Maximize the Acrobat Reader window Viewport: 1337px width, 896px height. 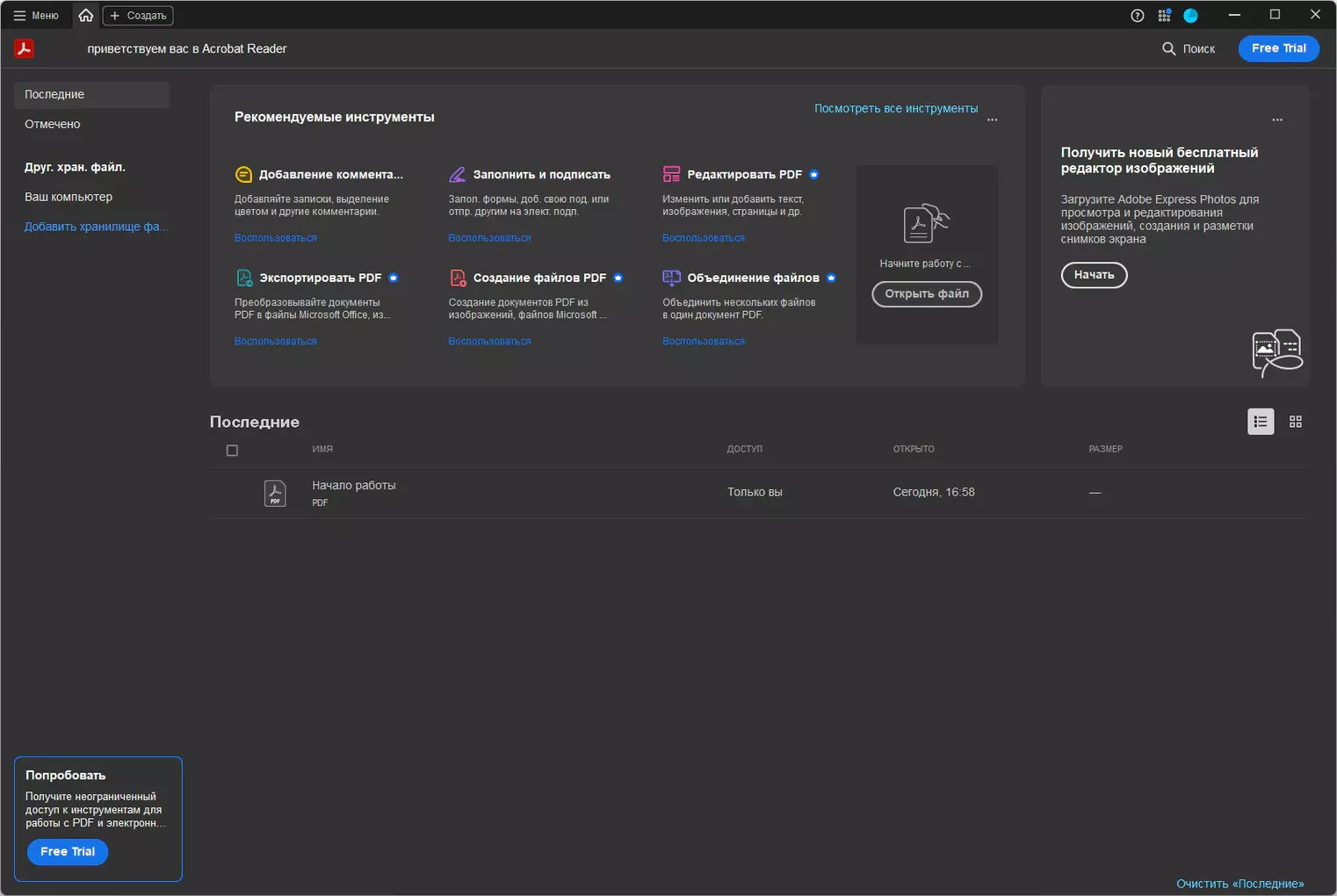1275,15
